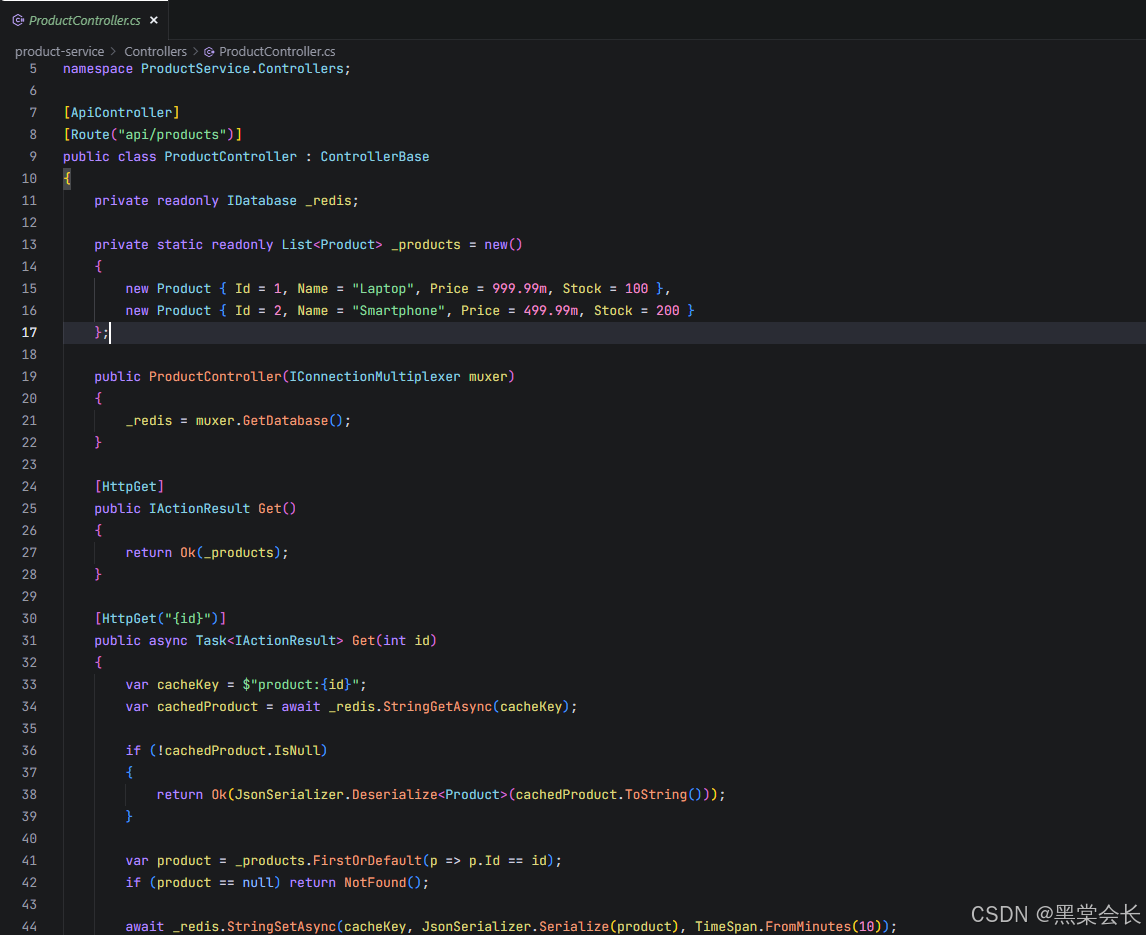Click JsonSerializer.Deserialize call
1146x935 pixels.
tap(336, 795)
